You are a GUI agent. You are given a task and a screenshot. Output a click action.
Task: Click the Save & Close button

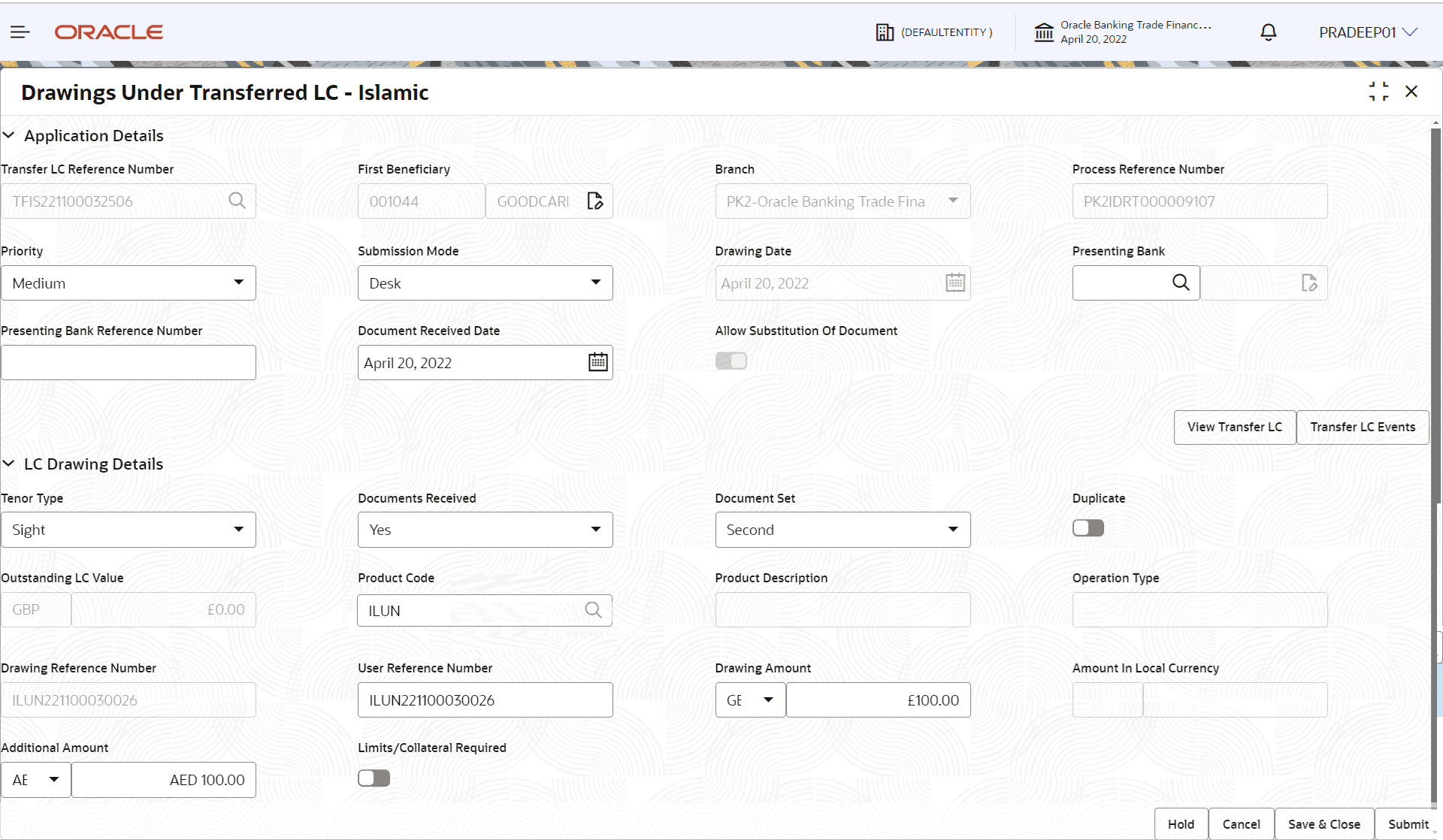coord(1324,824)
